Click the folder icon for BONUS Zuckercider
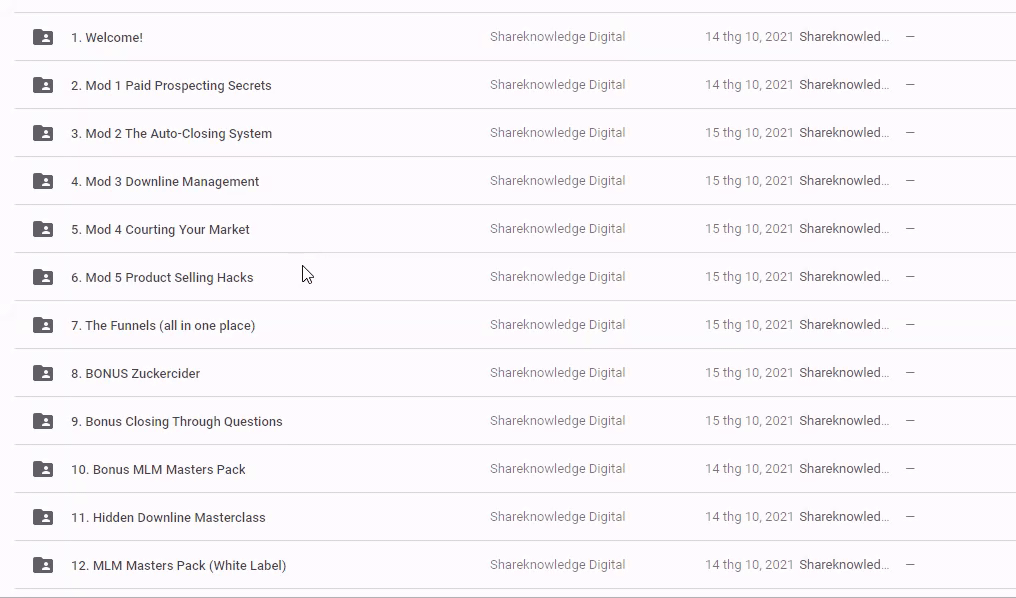Screen dimensions: 1016x598 (x=43, y=373)
